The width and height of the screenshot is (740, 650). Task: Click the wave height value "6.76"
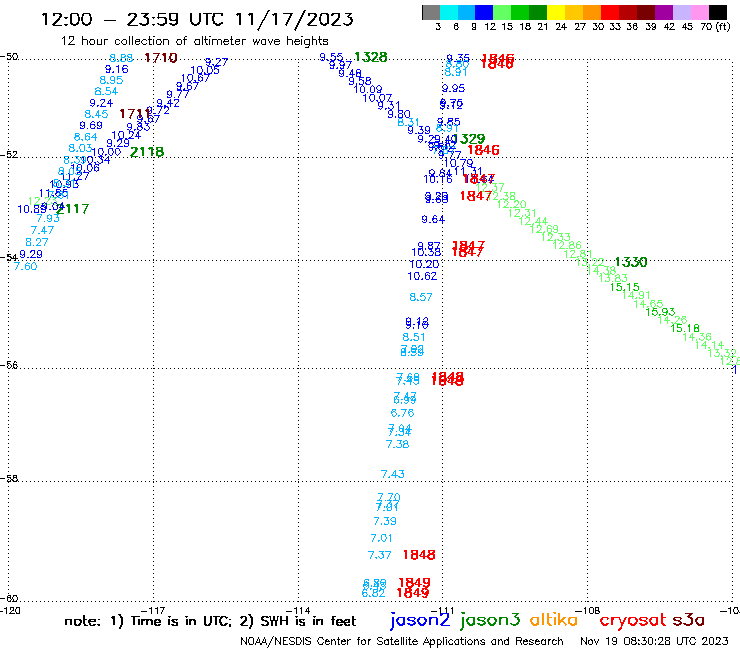[403, 413]
